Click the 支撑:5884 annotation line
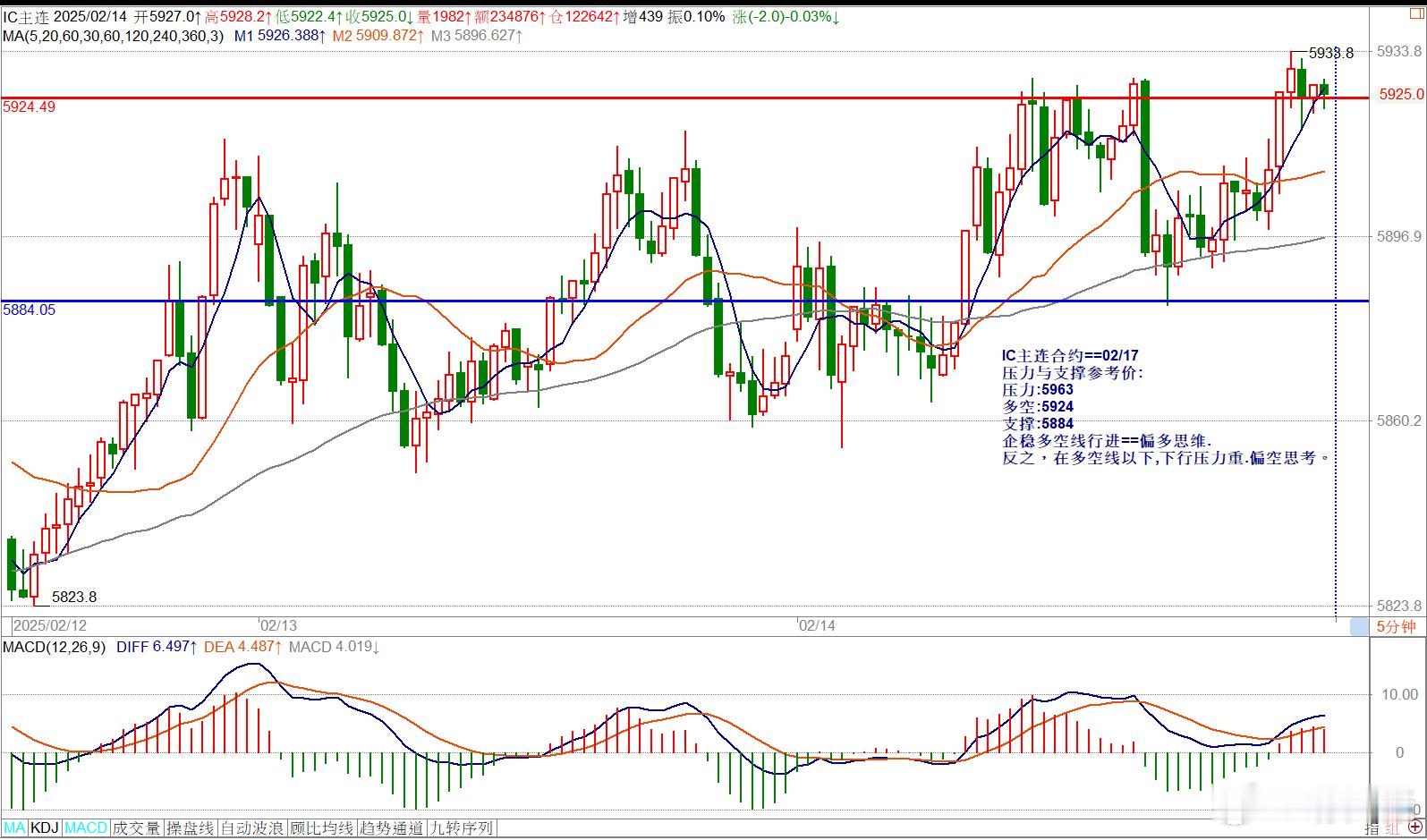The height and width of the screenshot is (840, 1427). [1038, 424]
